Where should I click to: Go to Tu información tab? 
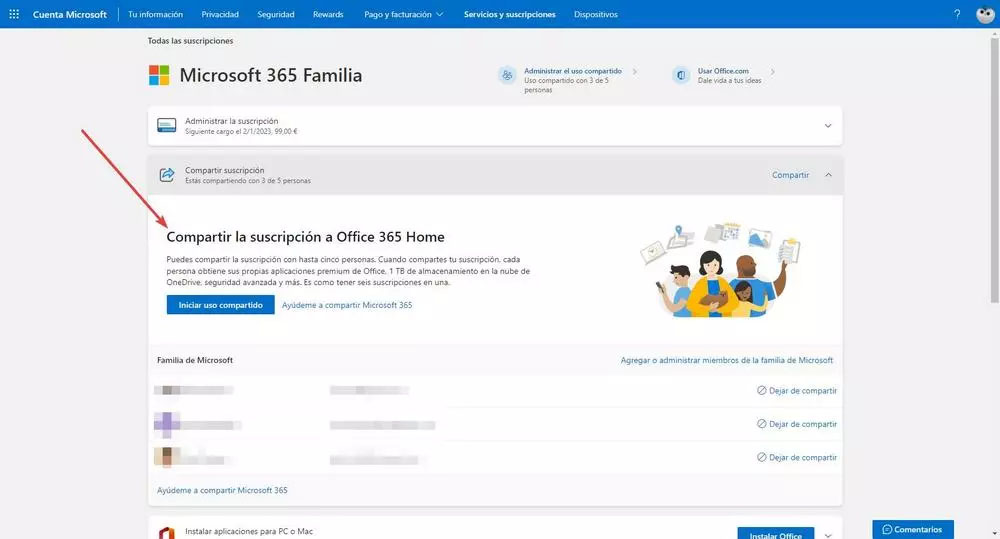155,14
